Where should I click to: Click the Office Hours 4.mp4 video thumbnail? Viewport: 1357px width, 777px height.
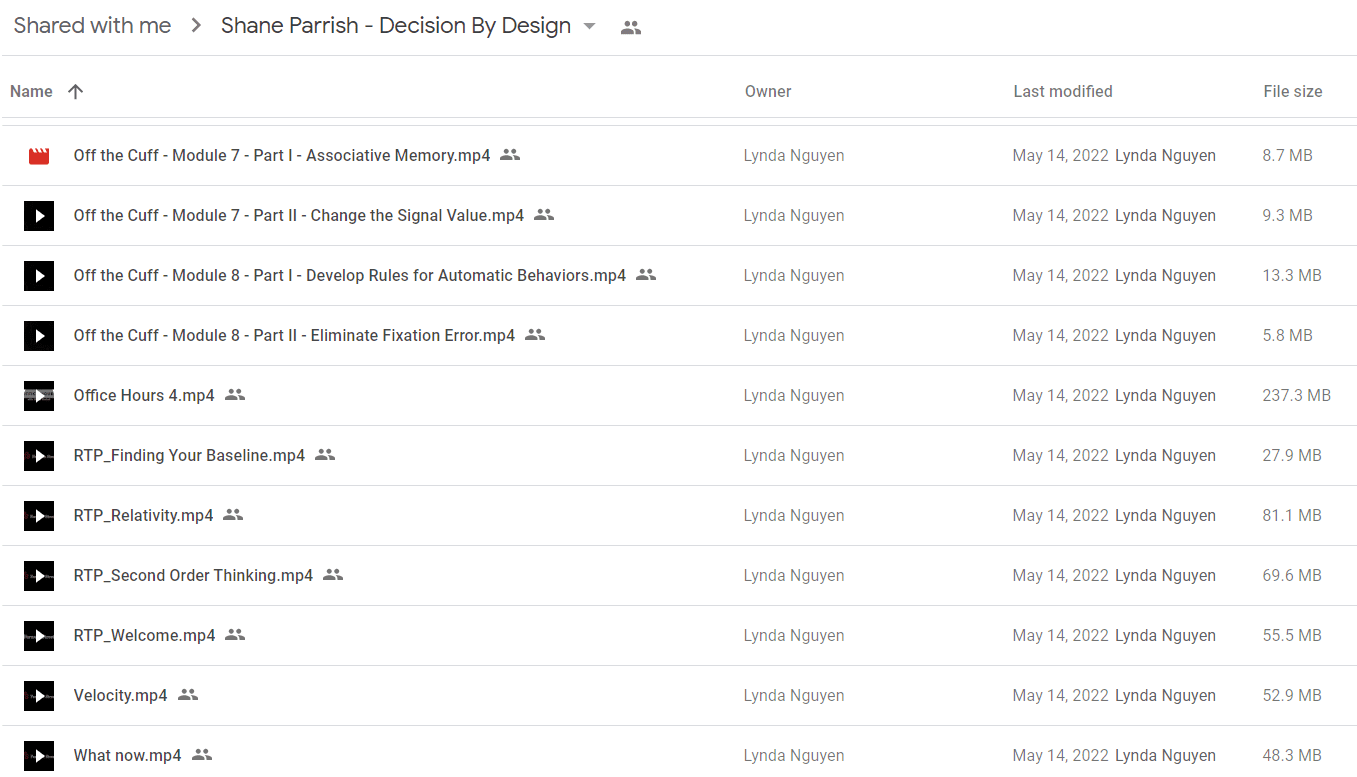tap(39, 396)
